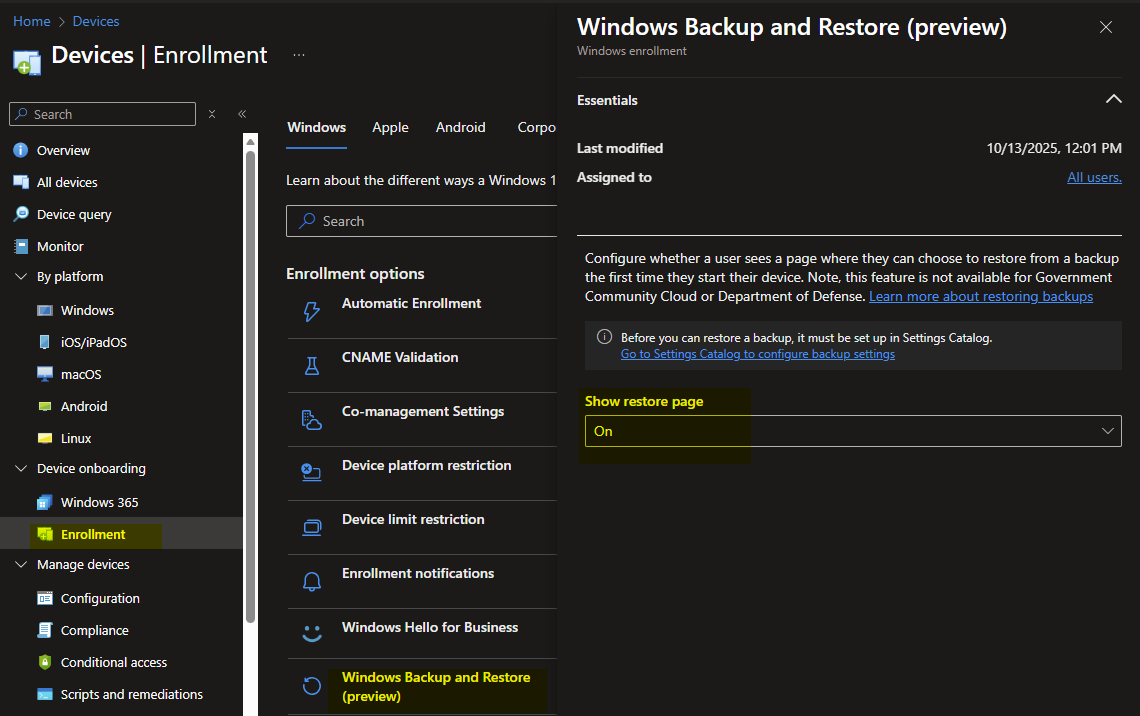
Task: Open the All users assignment link
Action: point(1094,177)
